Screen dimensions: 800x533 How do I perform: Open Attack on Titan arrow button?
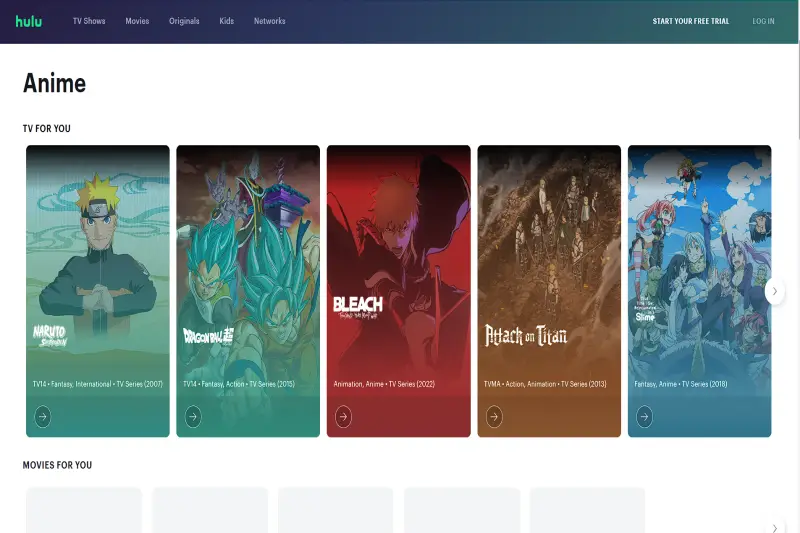(494, 417)
